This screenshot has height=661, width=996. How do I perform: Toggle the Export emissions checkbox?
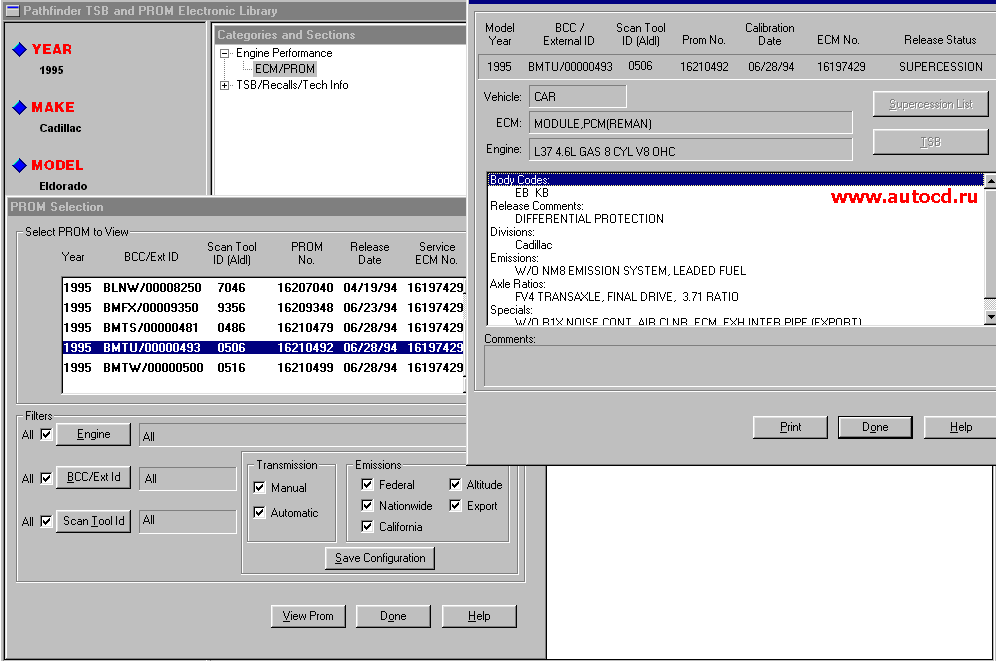tap(455, 505)
